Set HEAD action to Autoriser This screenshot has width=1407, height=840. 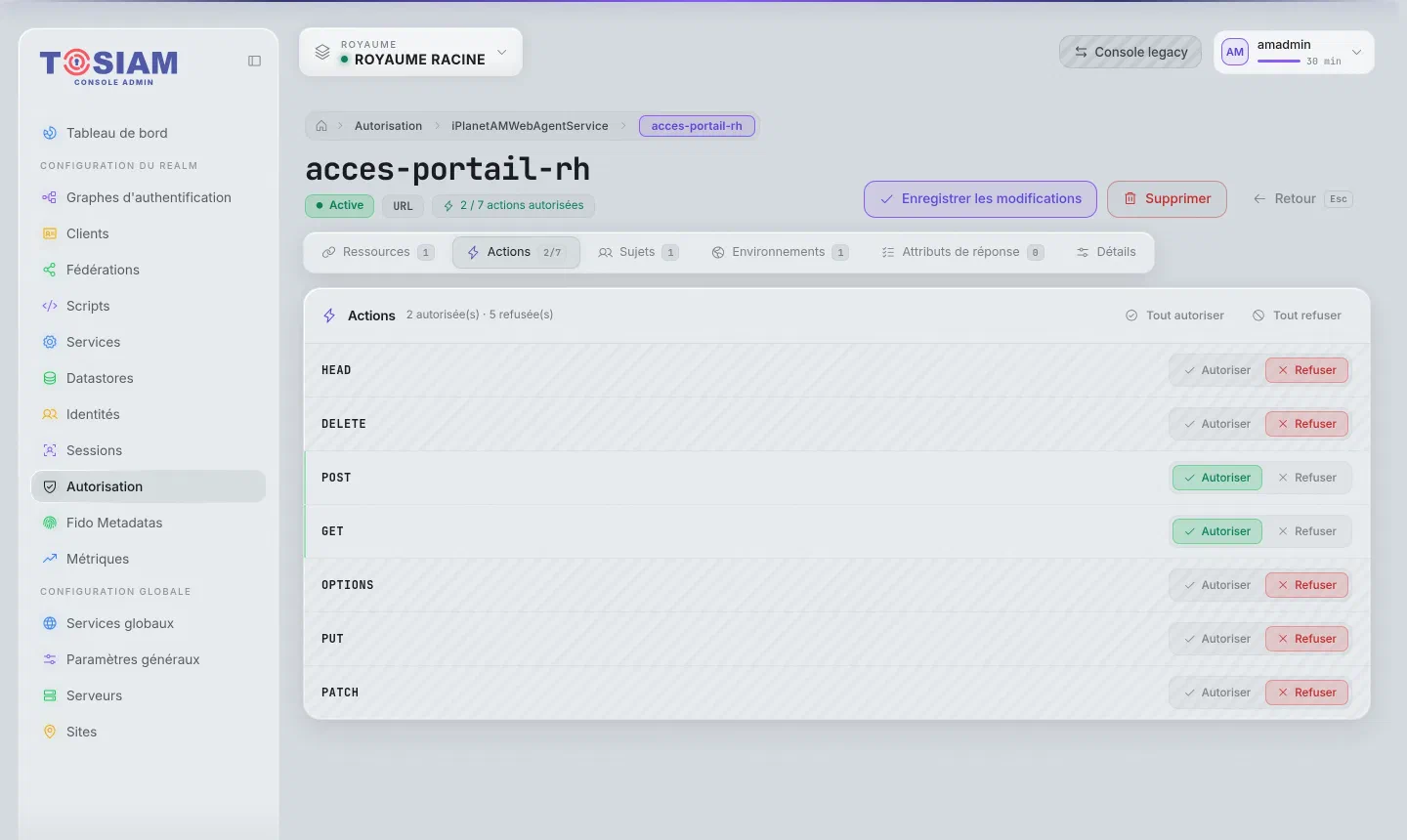tap(1216, 370)
